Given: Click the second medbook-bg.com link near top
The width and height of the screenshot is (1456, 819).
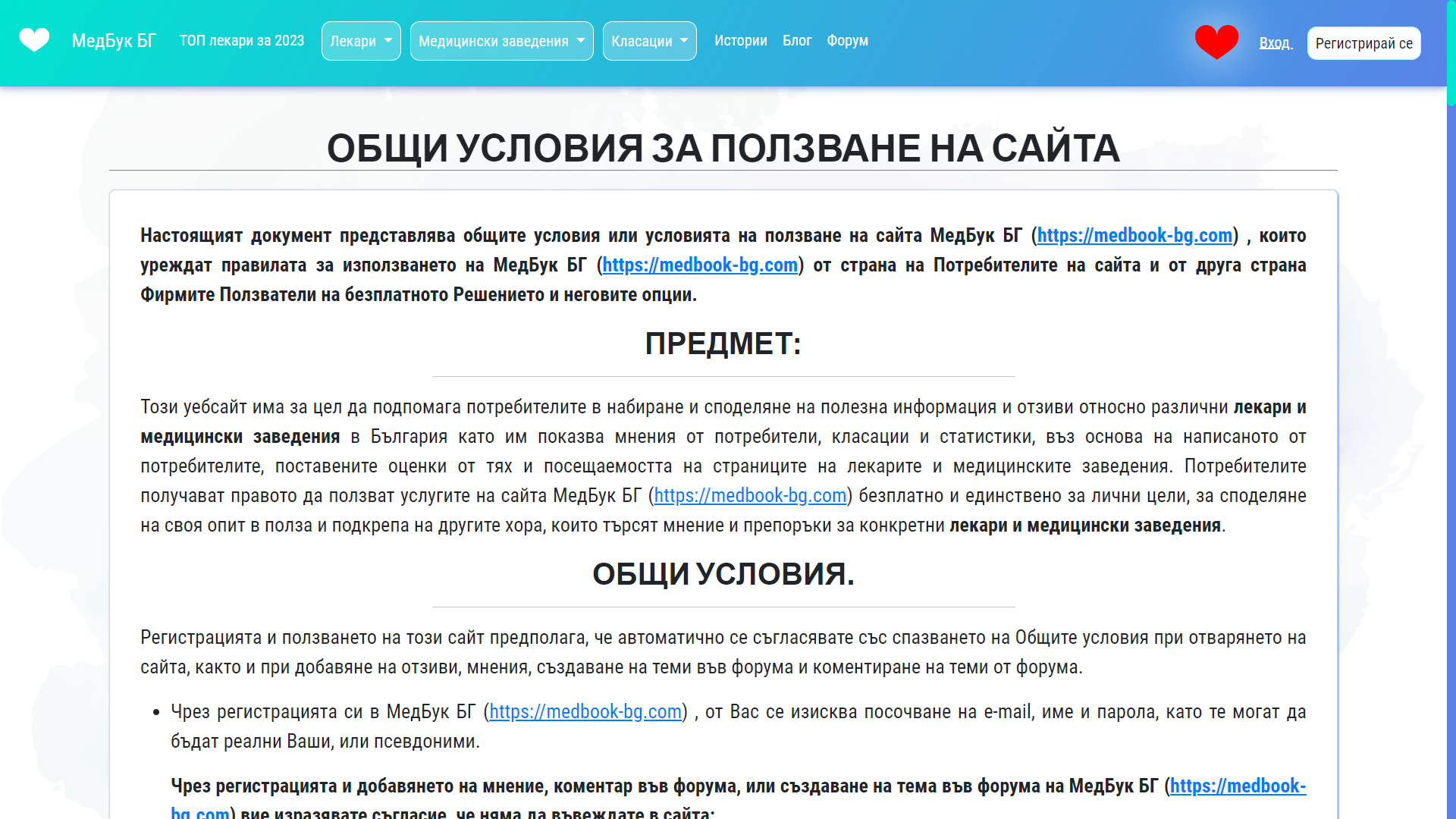Looking at the screenshot, I should (x=699, y=265).
